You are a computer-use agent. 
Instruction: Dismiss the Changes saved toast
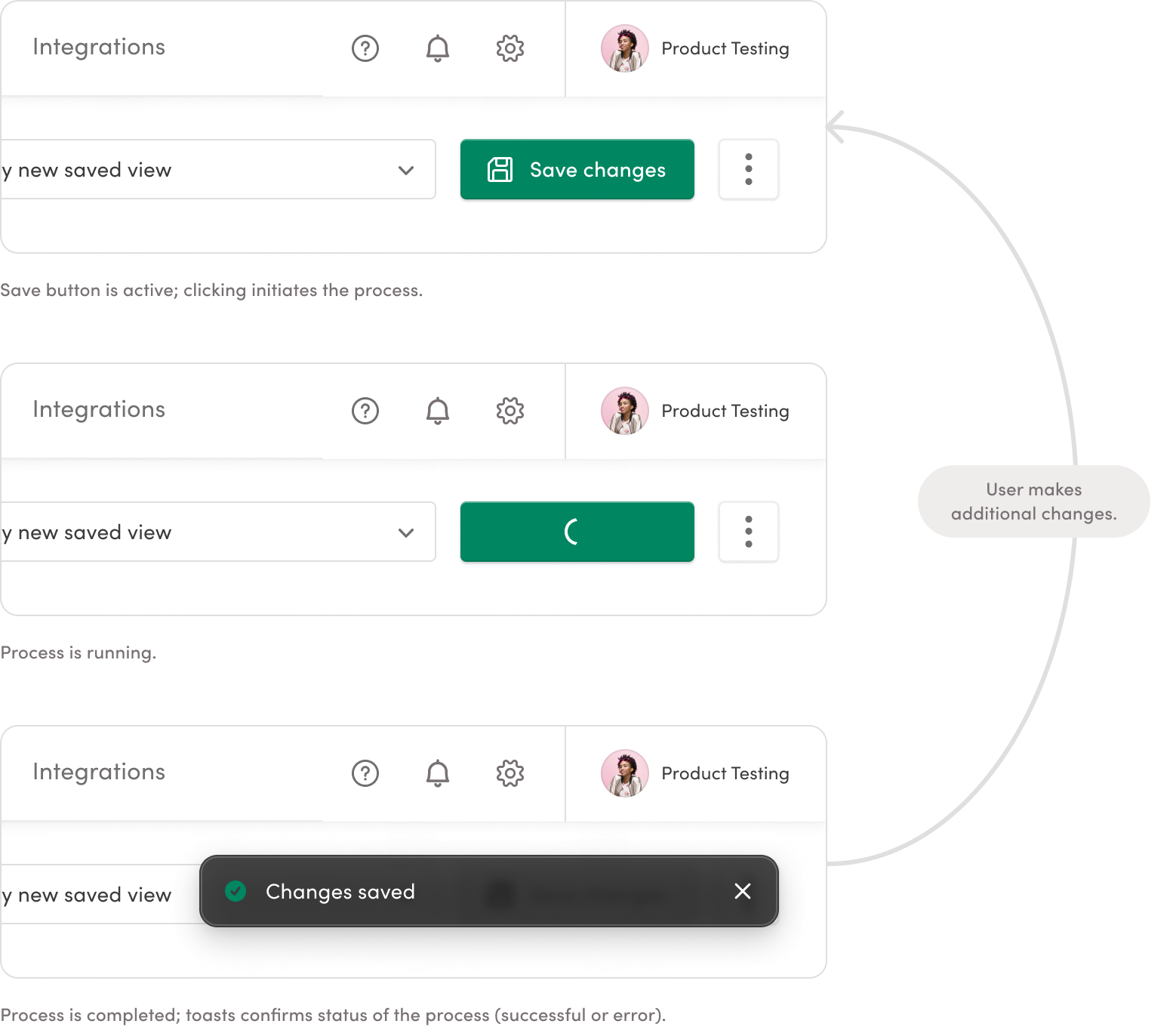[x=743, y=891]
